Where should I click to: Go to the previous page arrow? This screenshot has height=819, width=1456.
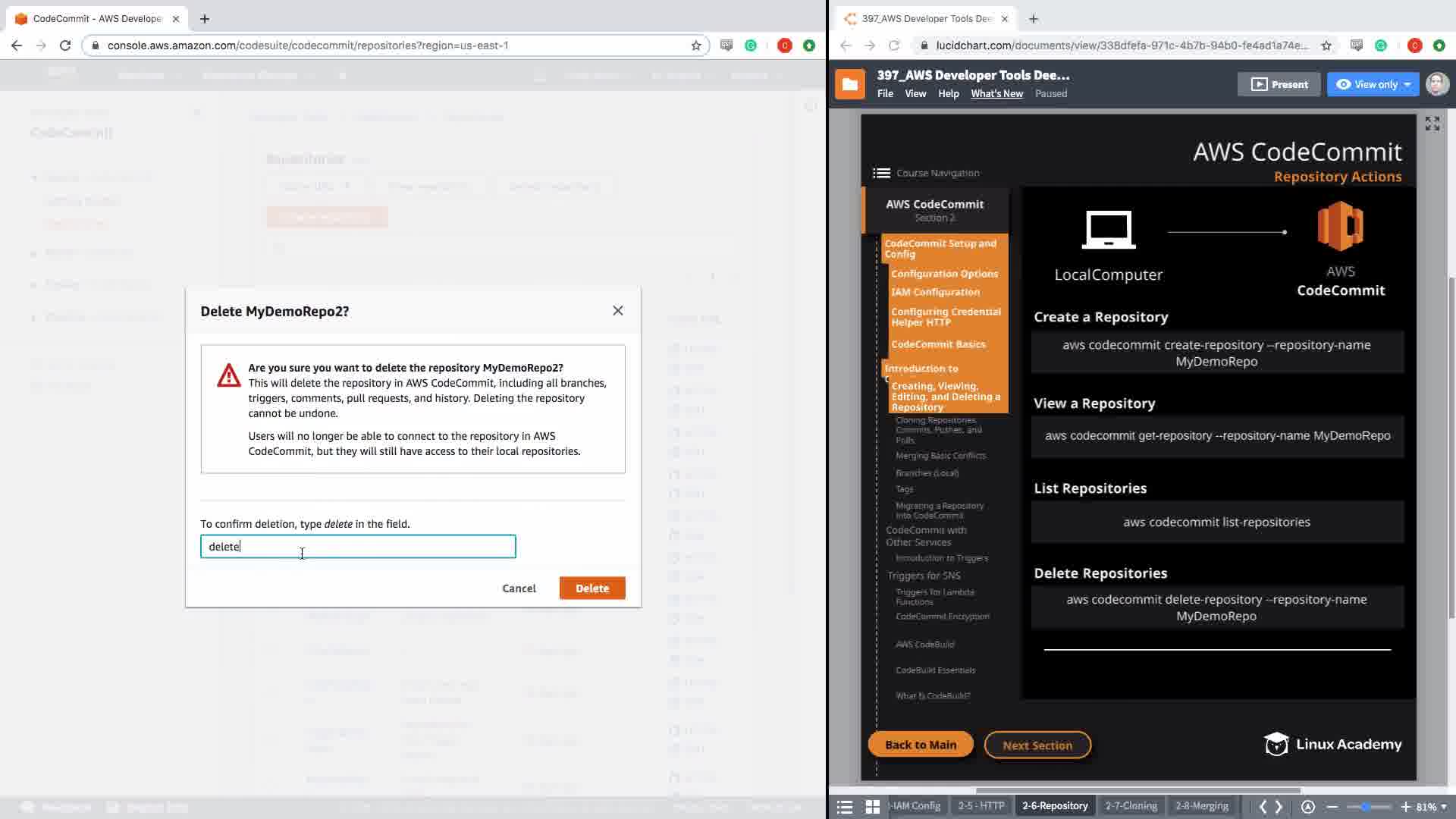[x=1263, y=807]
